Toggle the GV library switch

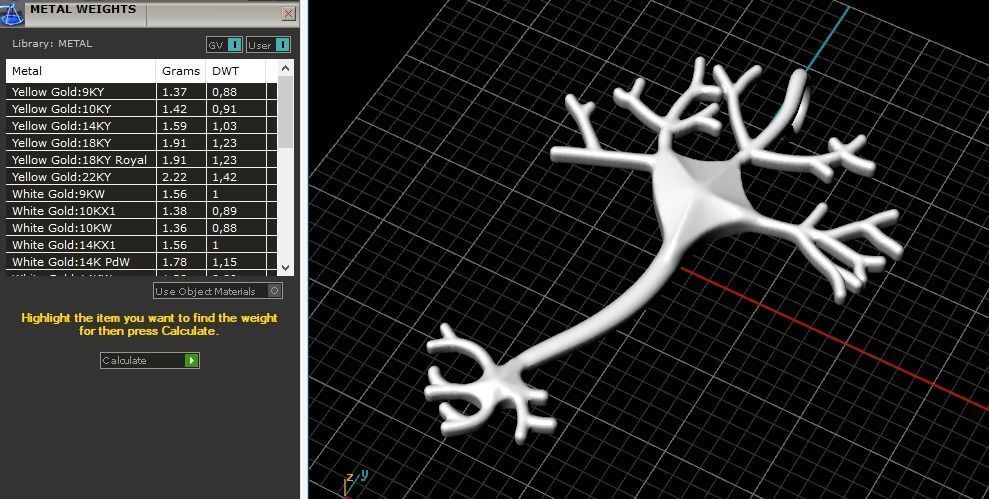pyautogui.click(x=224, y=45)
